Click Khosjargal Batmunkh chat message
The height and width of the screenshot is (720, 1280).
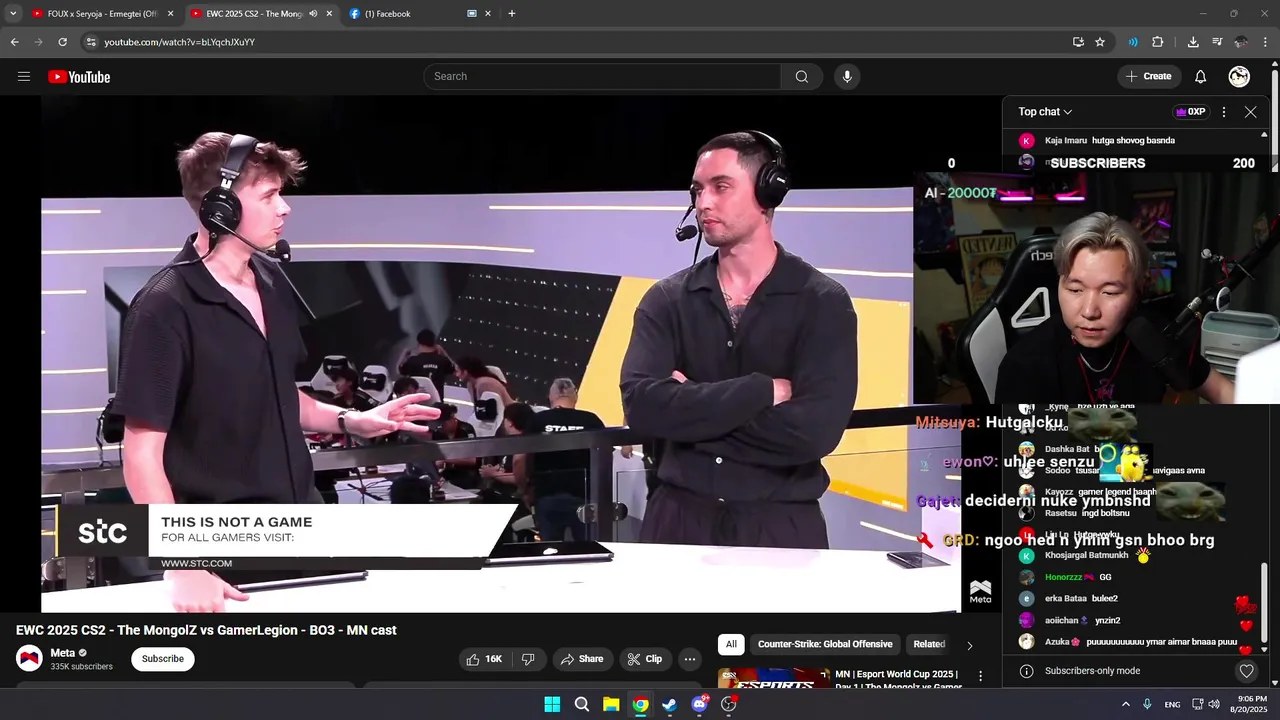pyautogui.click(x=1138, y=555)
